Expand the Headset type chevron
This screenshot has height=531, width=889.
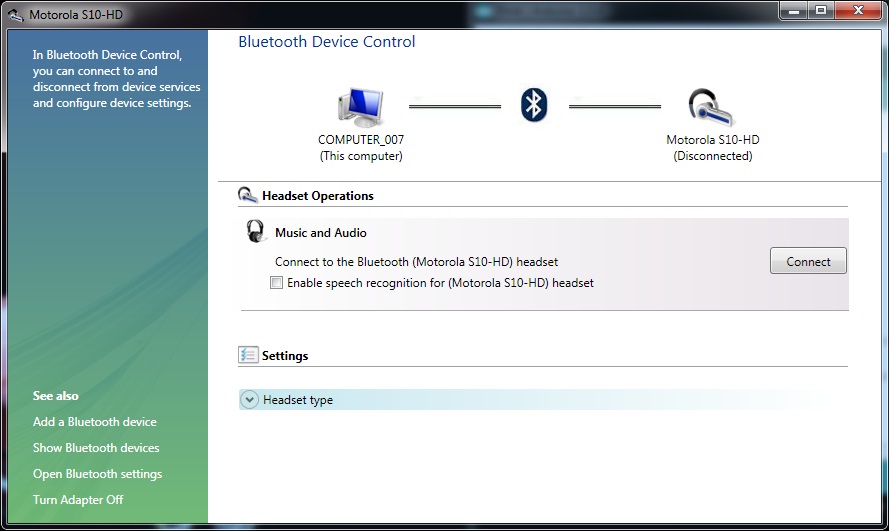coord(249,400)
